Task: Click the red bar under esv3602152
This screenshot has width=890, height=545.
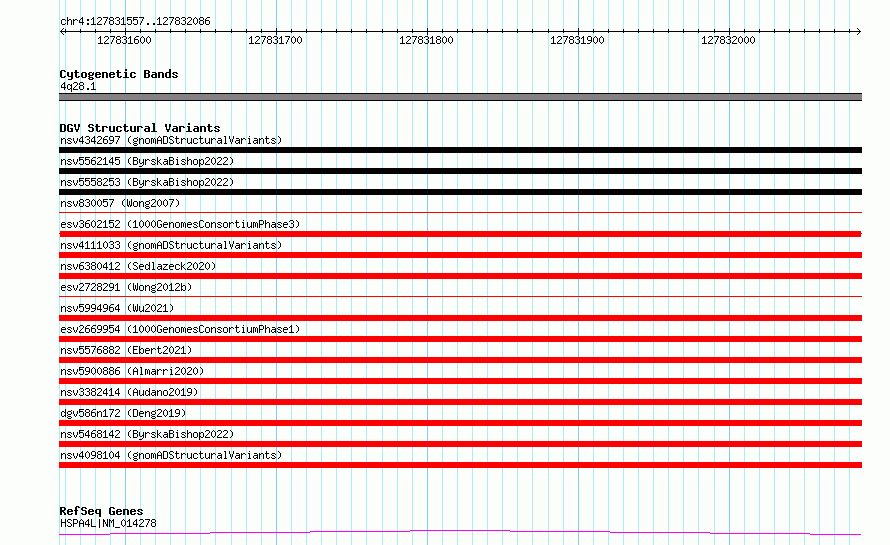Action: 460,234
